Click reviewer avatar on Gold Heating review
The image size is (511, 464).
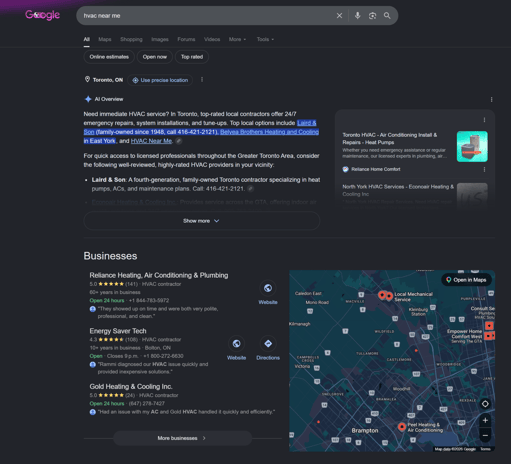click(x=93, y=412)
